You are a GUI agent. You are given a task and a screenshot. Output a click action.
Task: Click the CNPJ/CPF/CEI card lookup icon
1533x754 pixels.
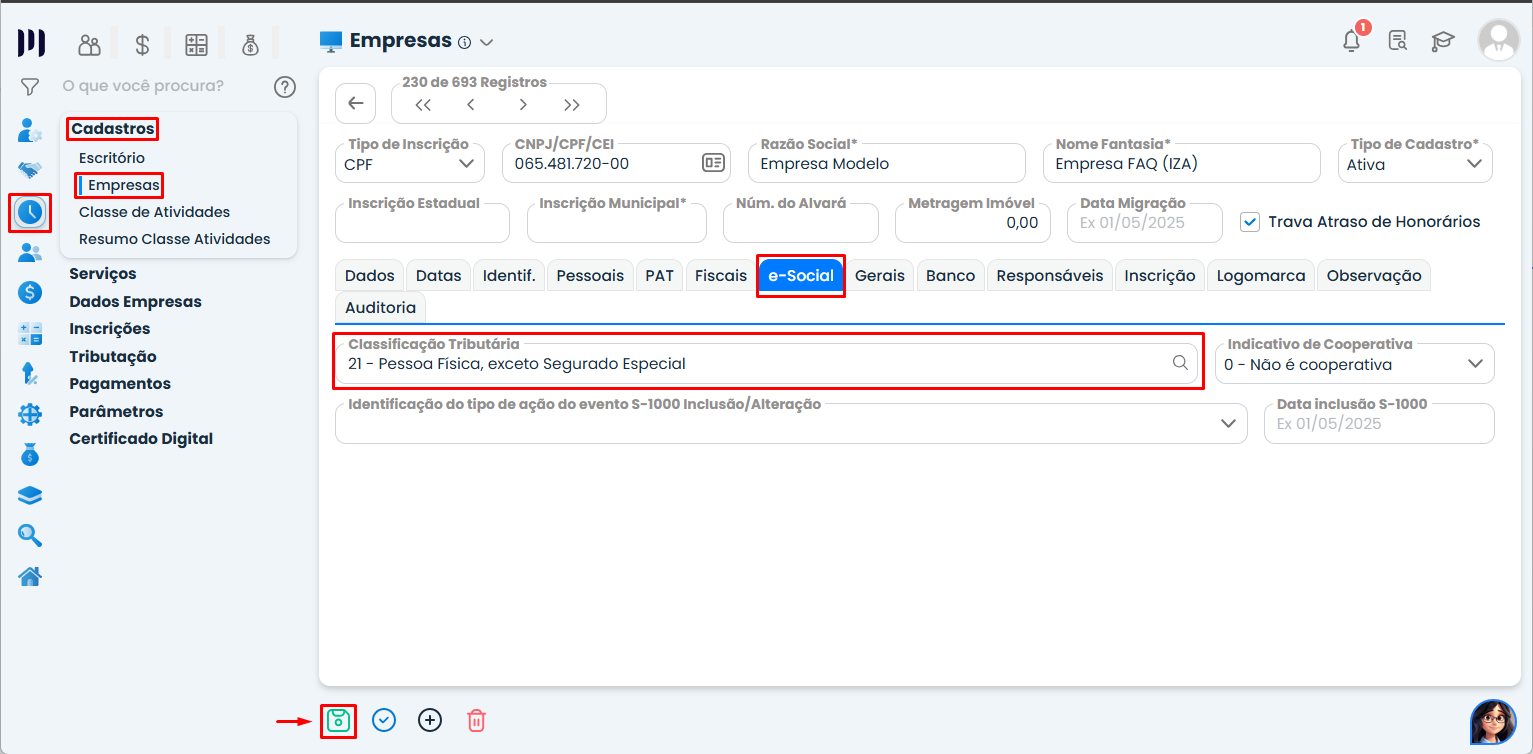pyautogui.click(x=713, y=163)
